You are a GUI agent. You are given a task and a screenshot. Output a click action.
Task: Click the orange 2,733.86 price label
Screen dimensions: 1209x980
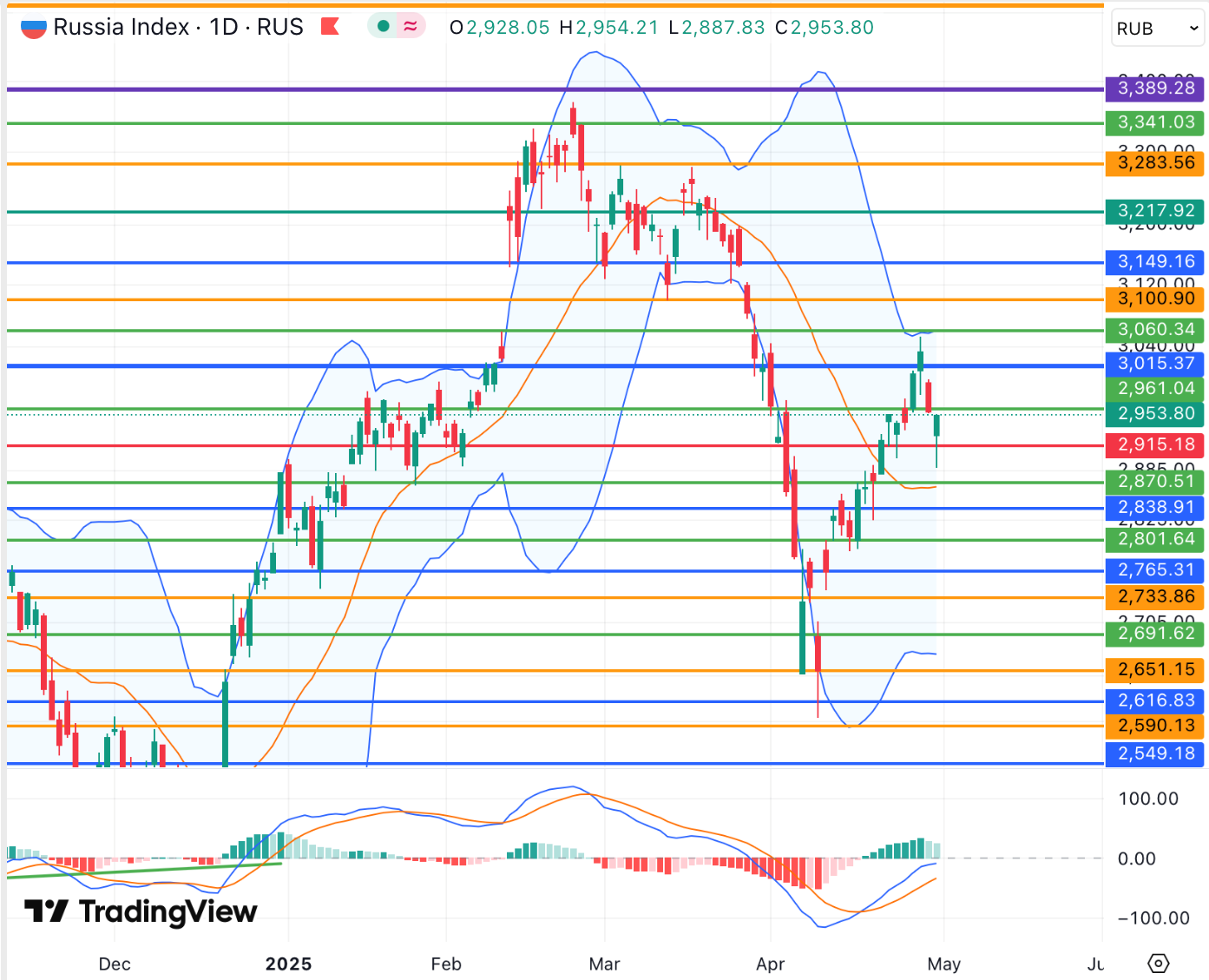[1155, 597]
